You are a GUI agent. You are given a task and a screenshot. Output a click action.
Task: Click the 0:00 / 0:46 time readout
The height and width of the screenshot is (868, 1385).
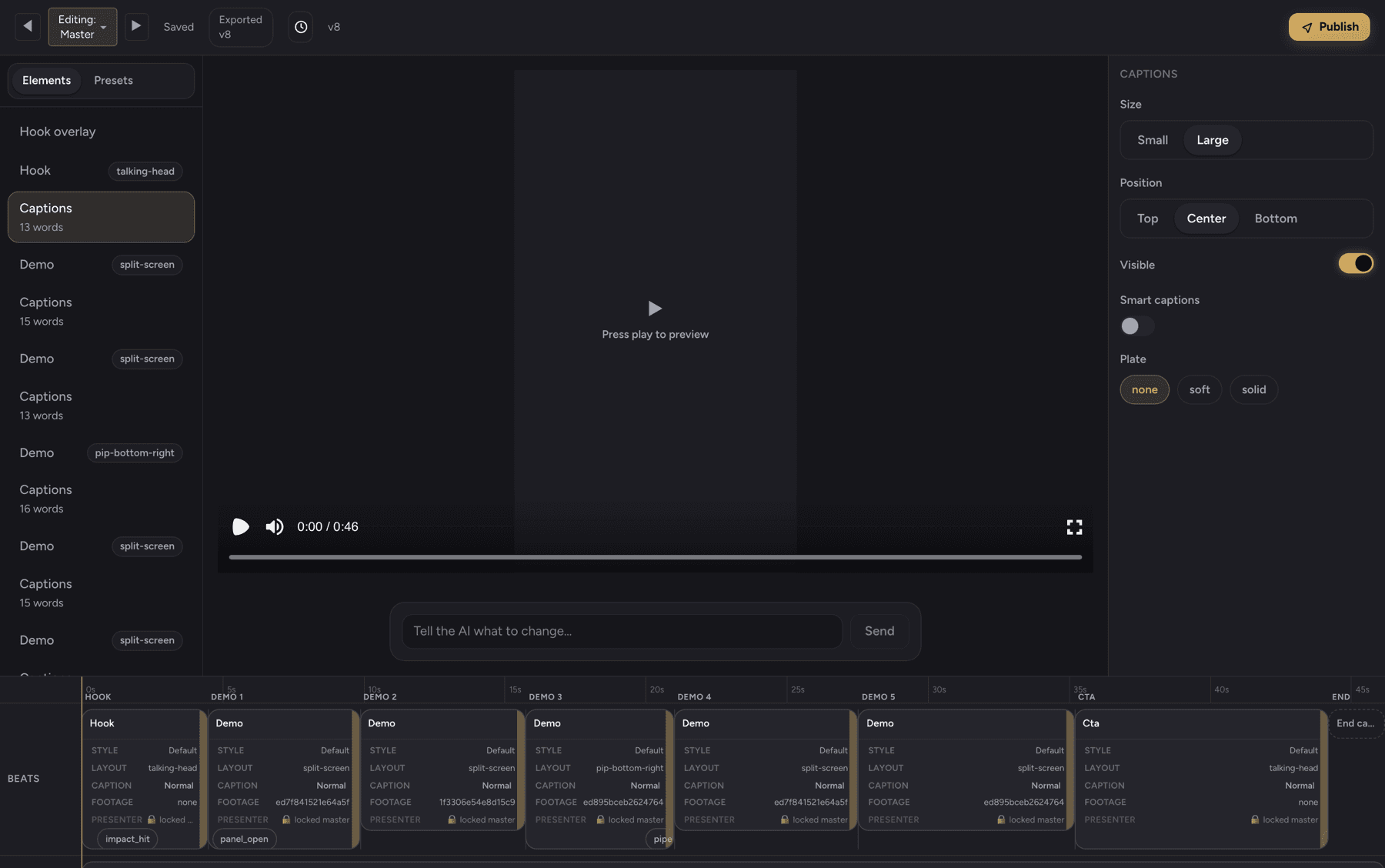[328, 526]
